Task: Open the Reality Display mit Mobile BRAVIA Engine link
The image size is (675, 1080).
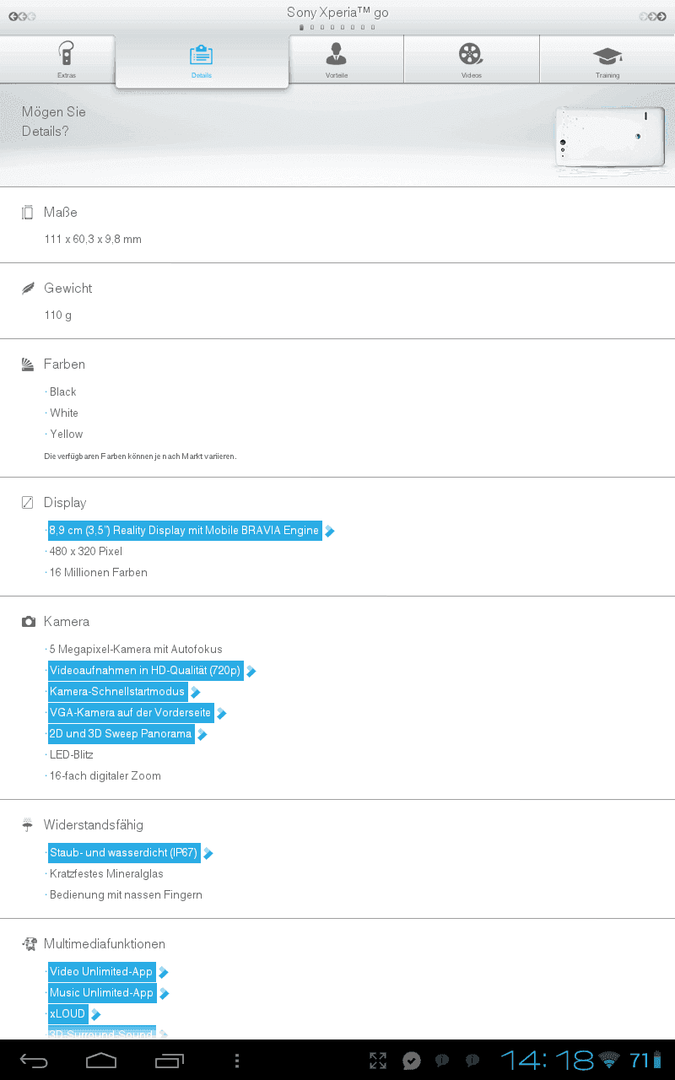Action: [x=185, y=530]
